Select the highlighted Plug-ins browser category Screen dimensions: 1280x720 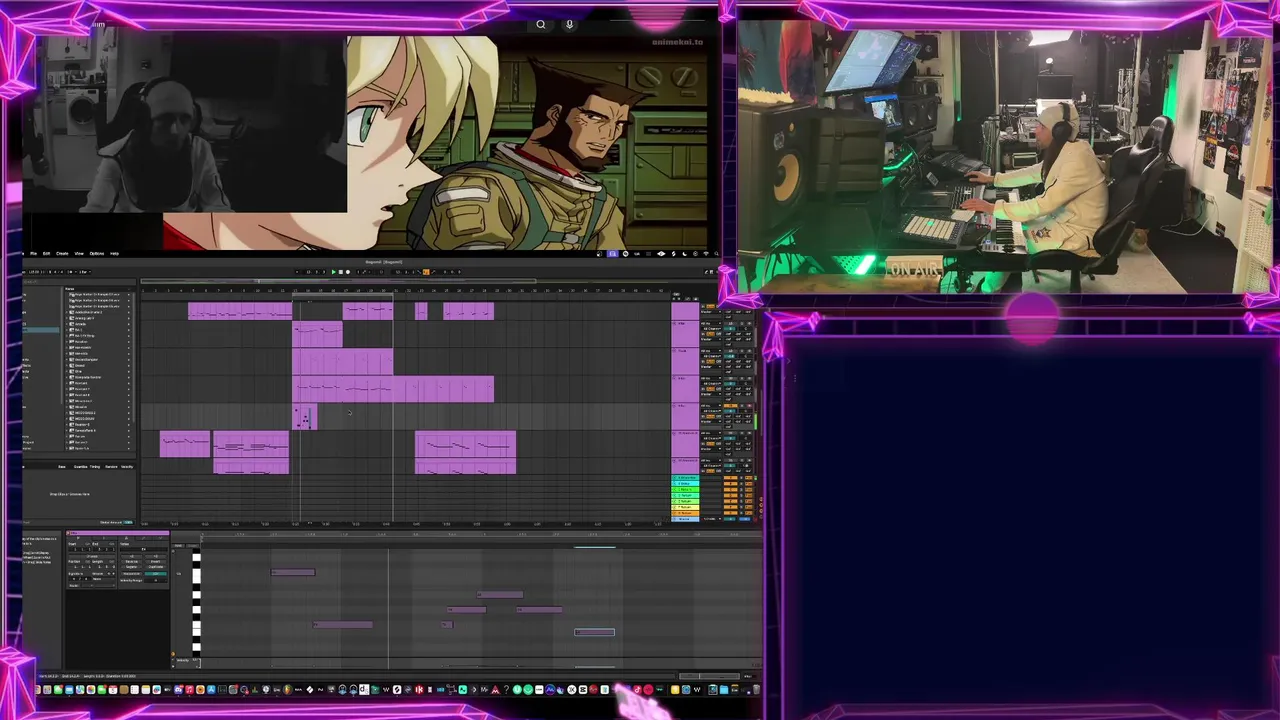click(40, 330)
